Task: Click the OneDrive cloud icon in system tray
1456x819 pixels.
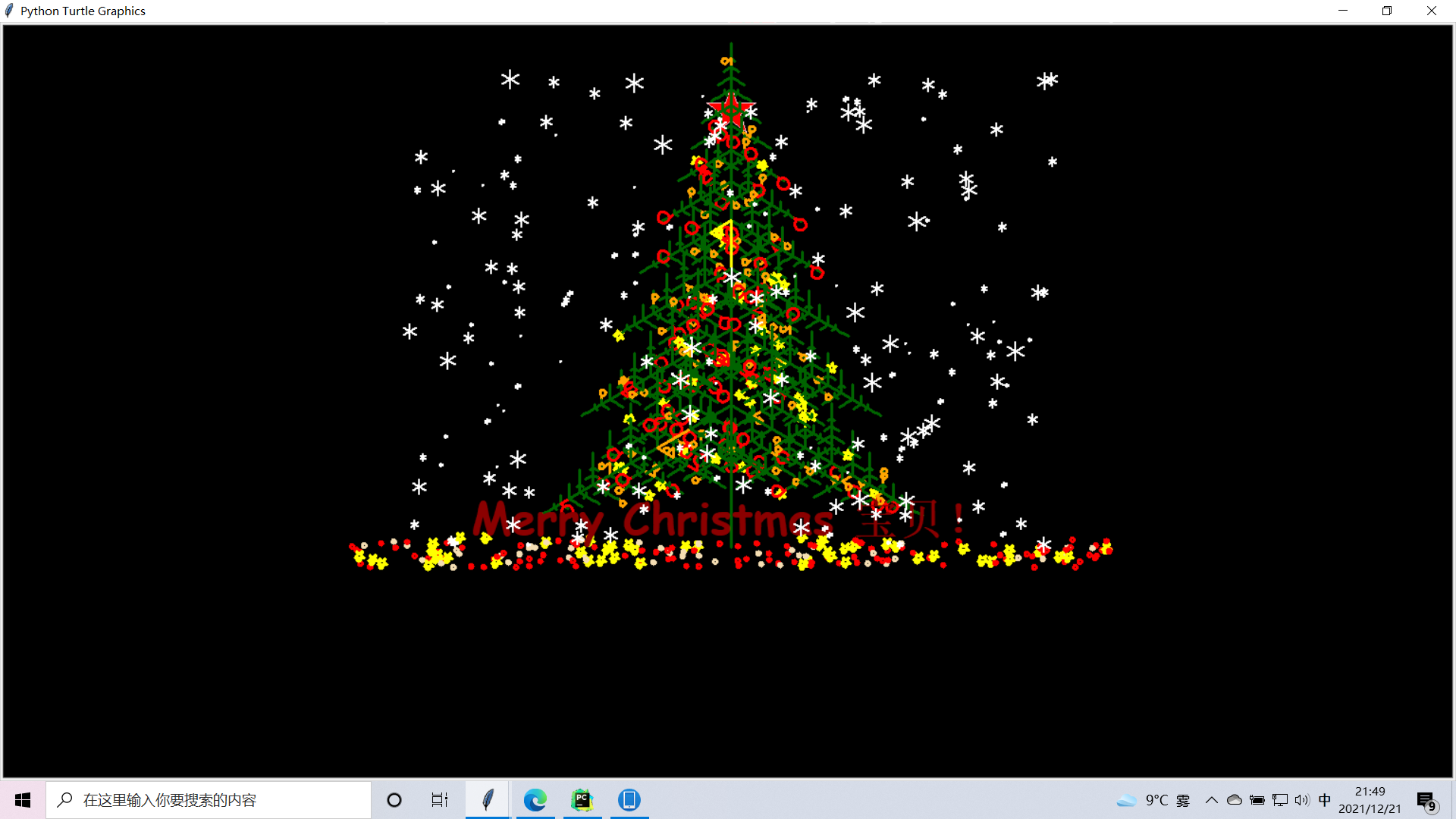Action: [x=1234, y=799]
